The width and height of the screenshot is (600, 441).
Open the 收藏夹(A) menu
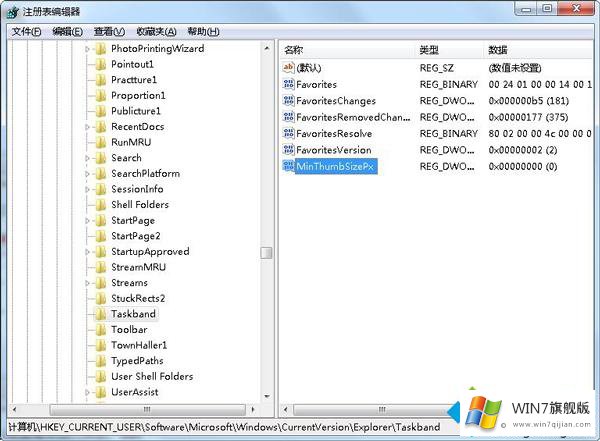(x=157, y=31)
